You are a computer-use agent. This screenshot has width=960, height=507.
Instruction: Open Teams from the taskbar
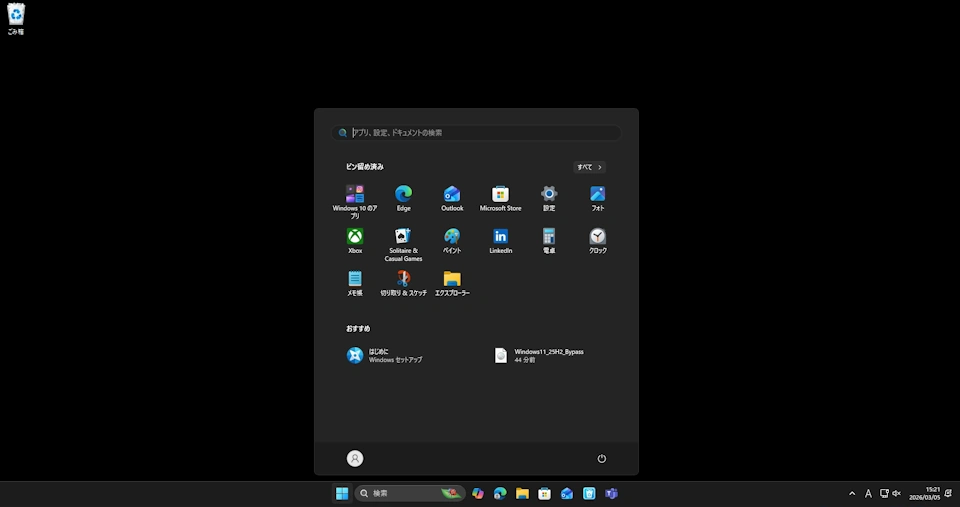[611, 494]
